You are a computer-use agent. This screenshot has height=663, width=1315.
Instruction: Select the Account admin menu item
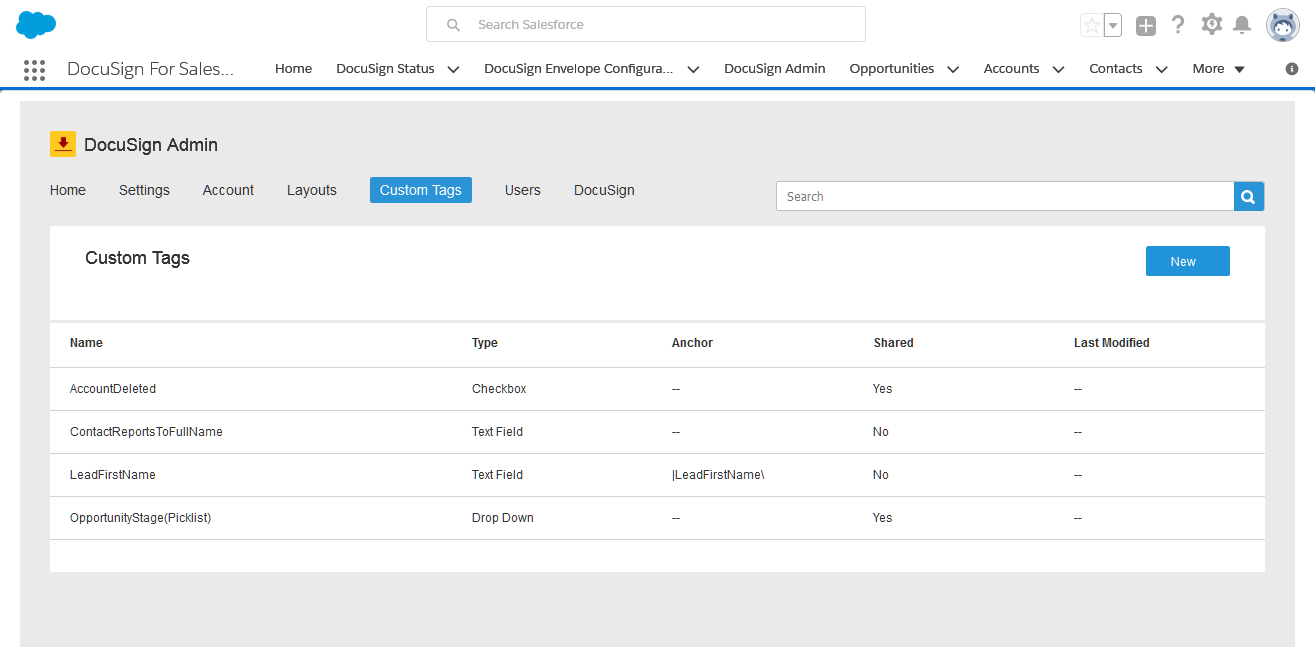pos(228,190)
